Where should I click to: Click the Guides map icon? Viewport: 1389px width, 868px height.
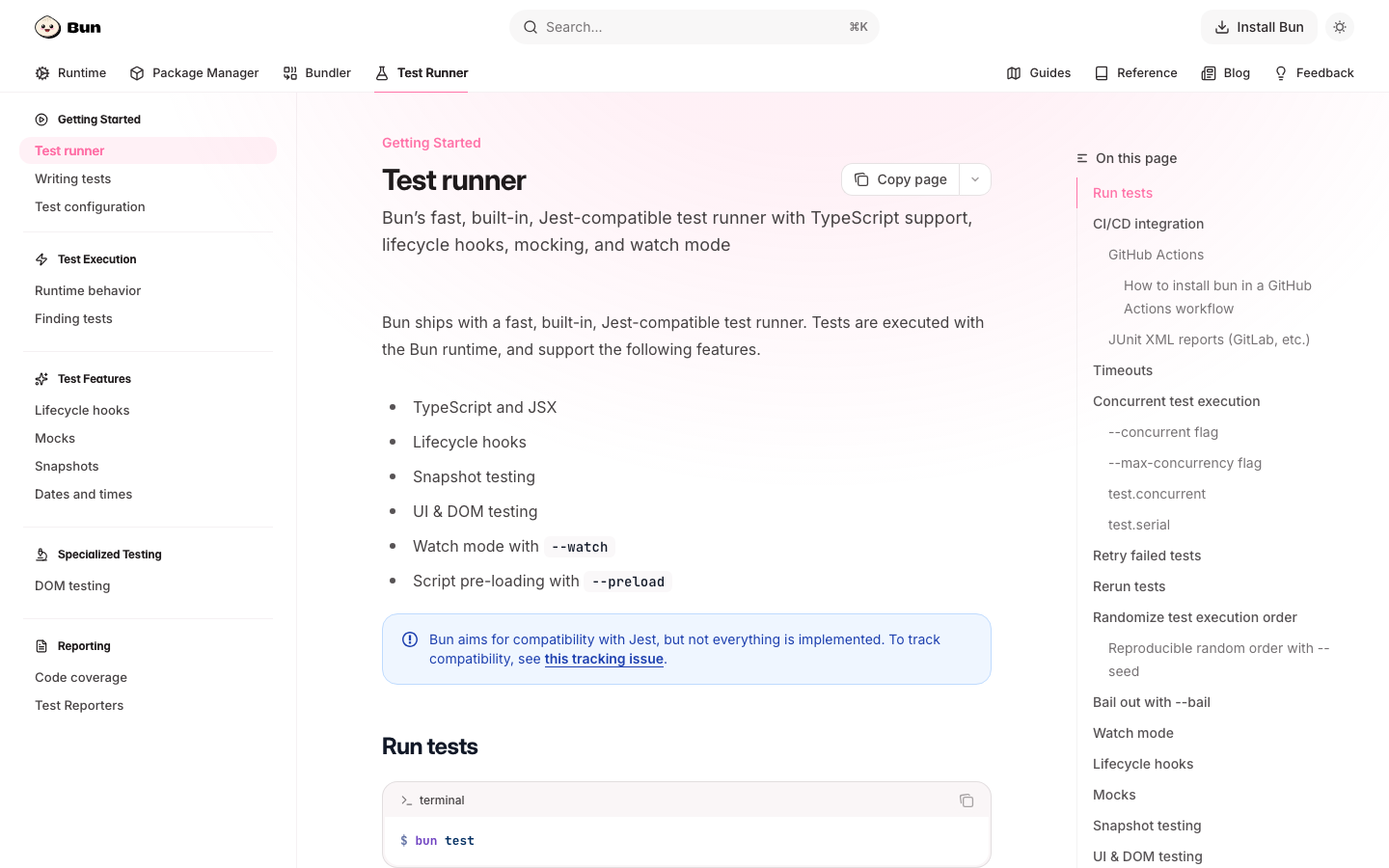click(1014, 73)
